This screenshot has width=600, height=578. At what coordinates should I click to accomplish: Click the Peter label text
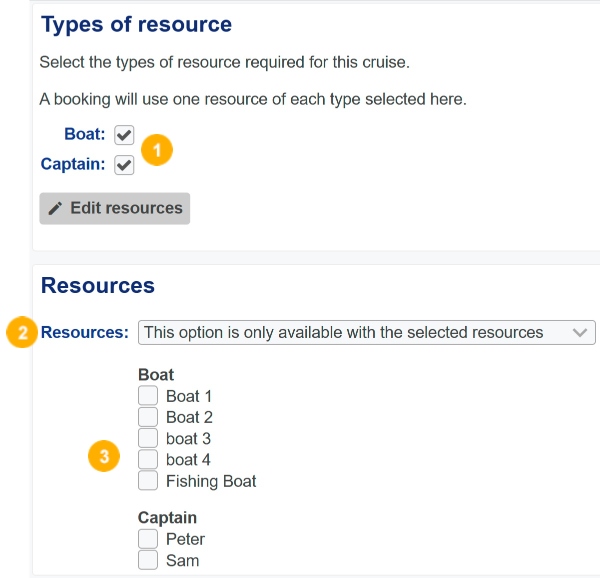(185, 539)
